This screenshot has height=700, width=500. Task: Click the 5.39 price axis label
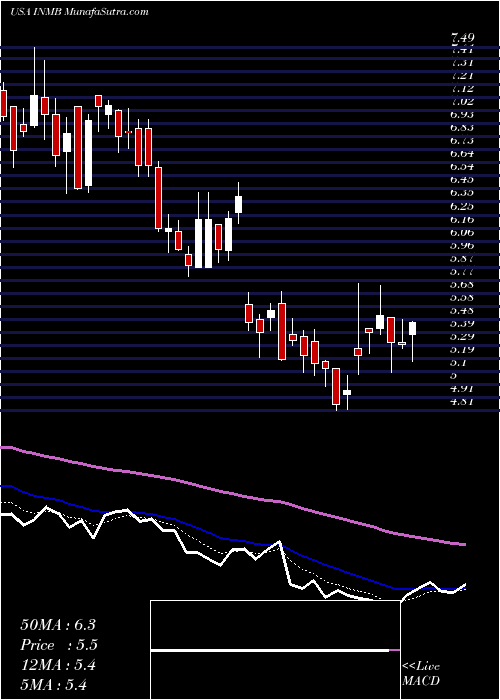tap(462, 323)
